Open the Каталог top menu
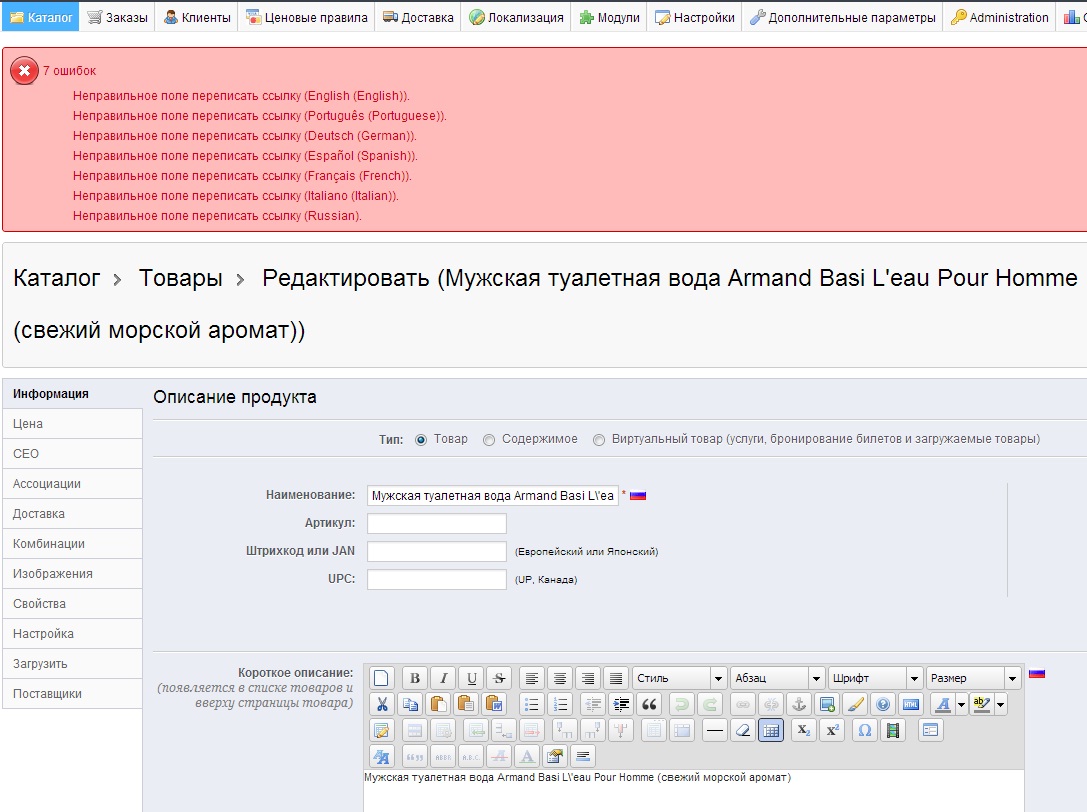1087x812 pixels. tap(41, 17)
